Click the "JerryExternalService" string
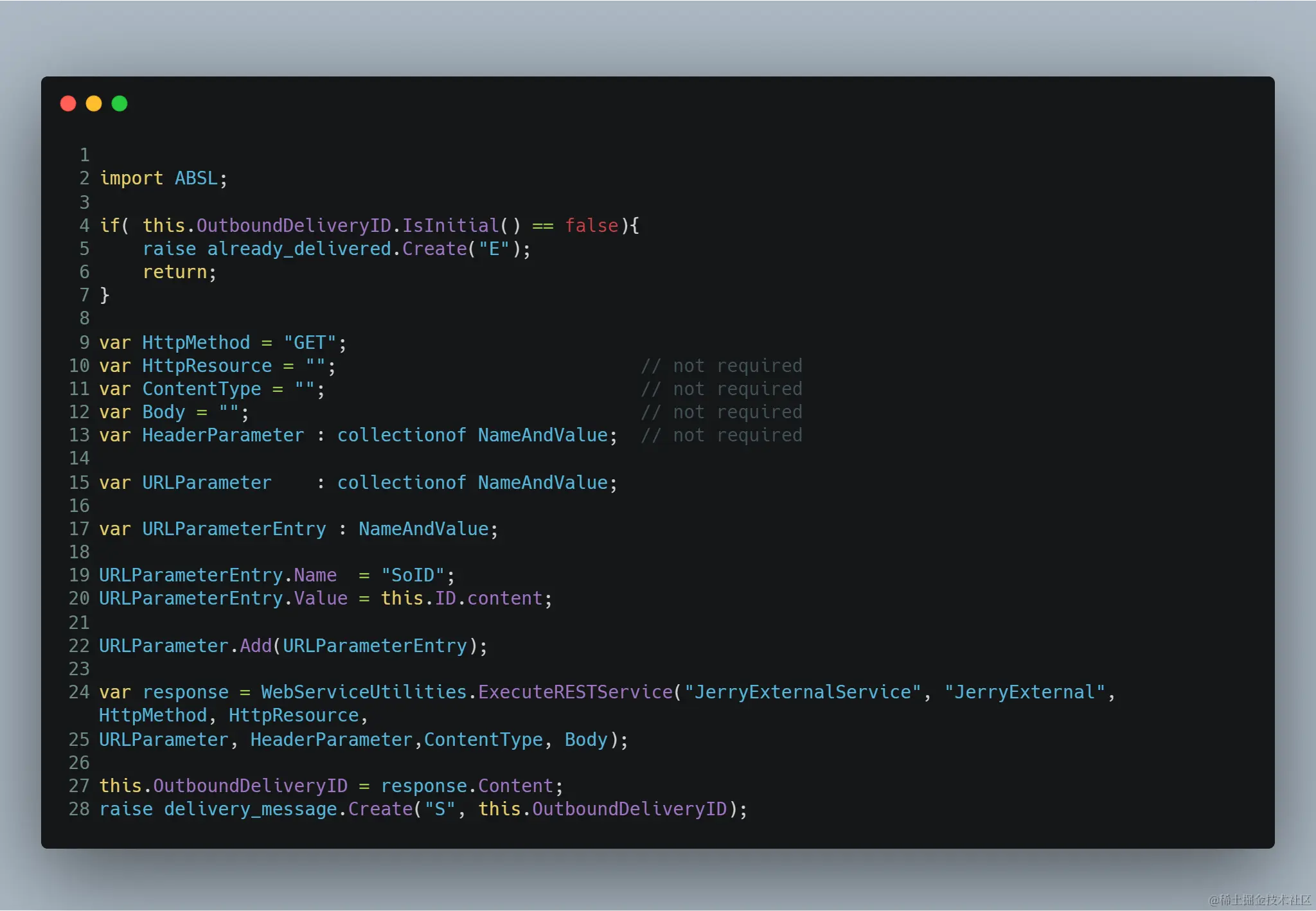 point(802,692)
